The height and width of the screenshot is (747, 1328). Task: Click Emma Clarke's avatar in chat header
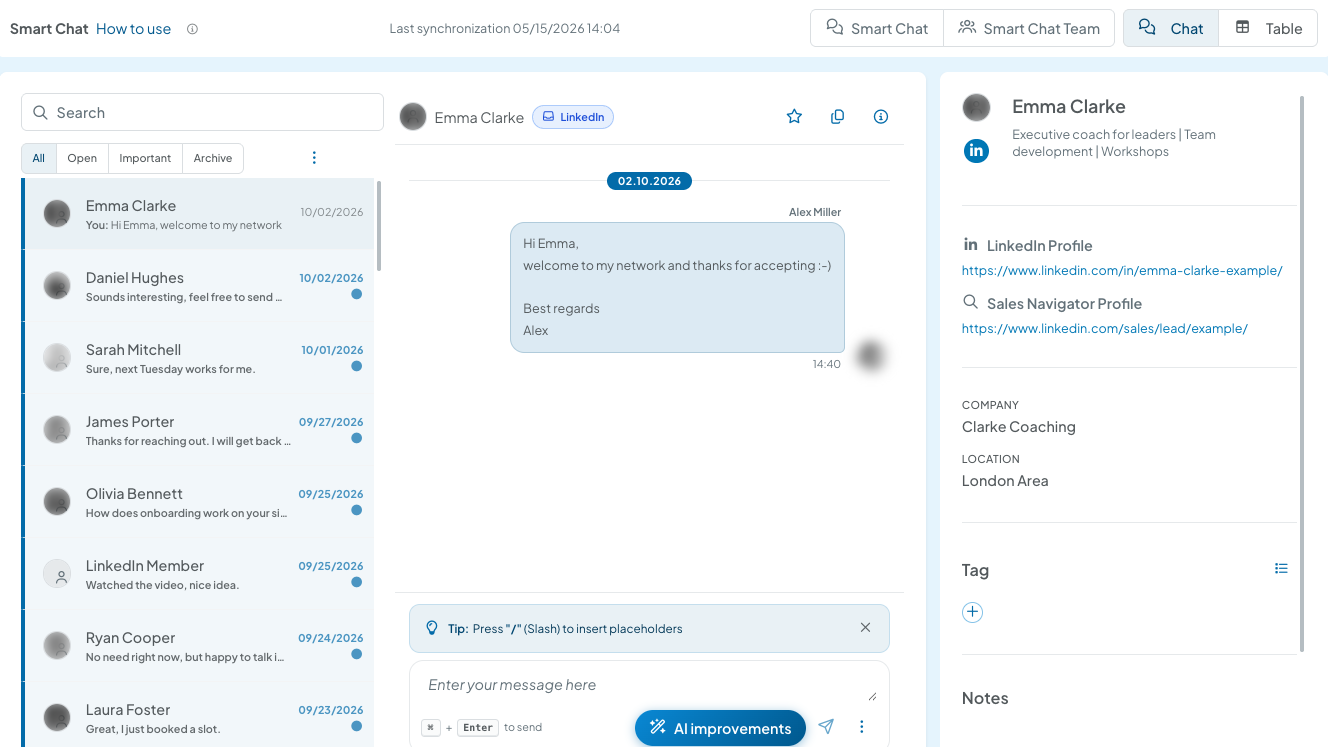[x=413, y=117]
